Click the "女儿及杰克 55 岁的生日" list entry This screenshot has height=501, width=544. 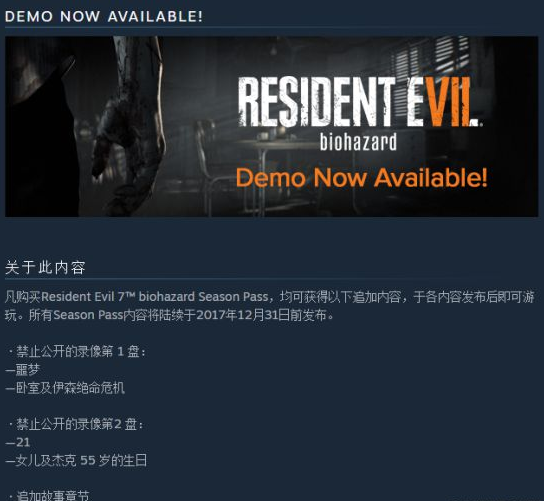[76, 460]
